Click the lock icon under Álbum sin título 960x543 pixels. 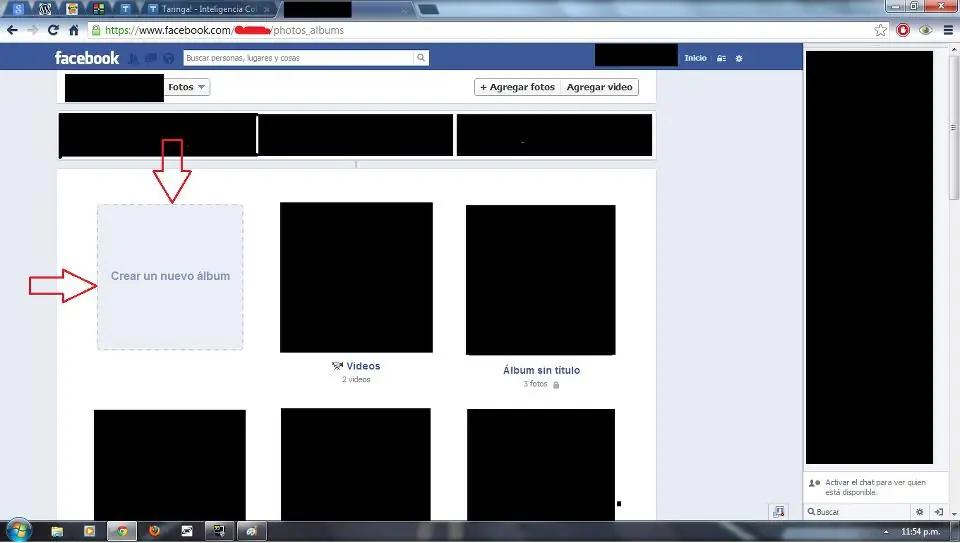[556, 385]
